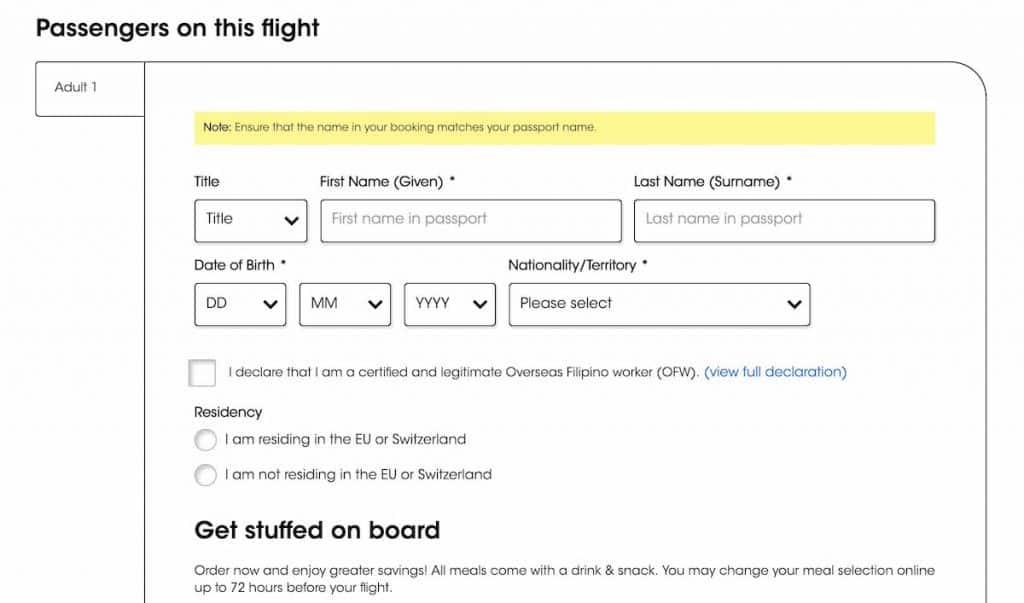Click the 'First Name (Given)' label

coord(381,181)
